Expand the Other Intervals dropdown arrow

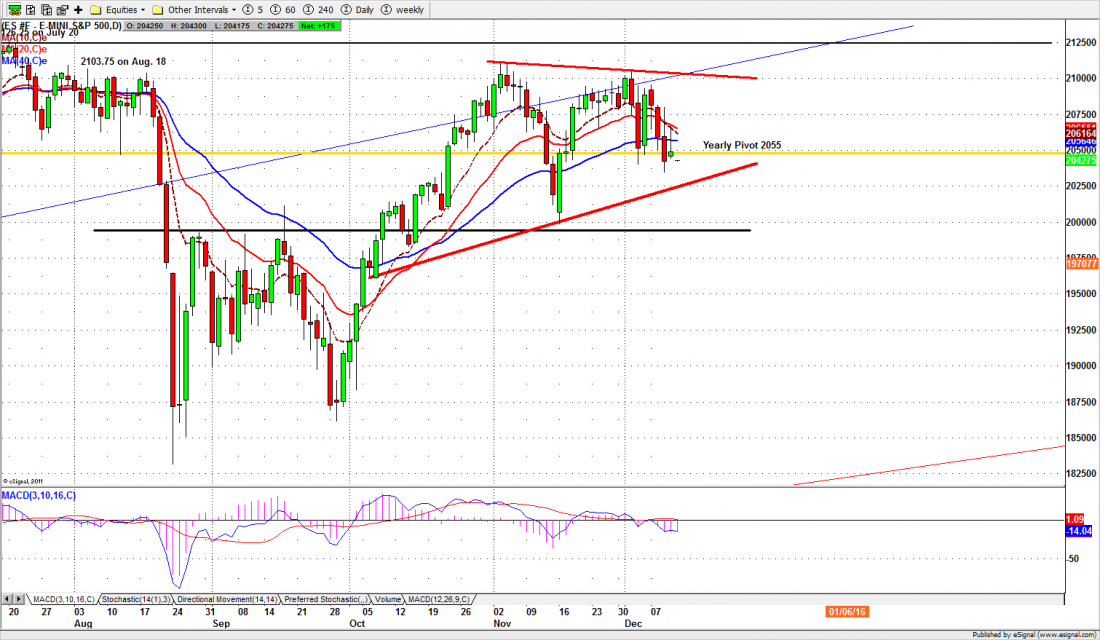(x=235, y=9)
